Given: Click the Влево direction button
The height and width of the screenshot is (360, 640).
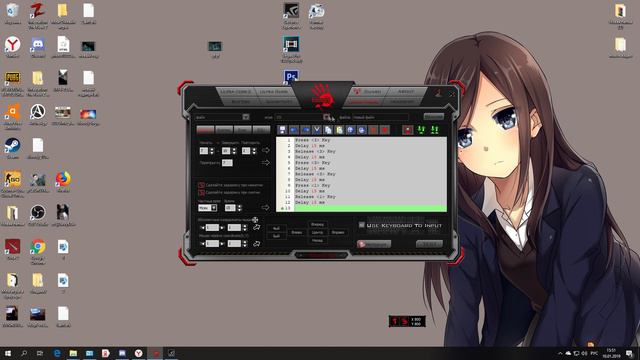Looking at the screenshot, I should [297, 232].
